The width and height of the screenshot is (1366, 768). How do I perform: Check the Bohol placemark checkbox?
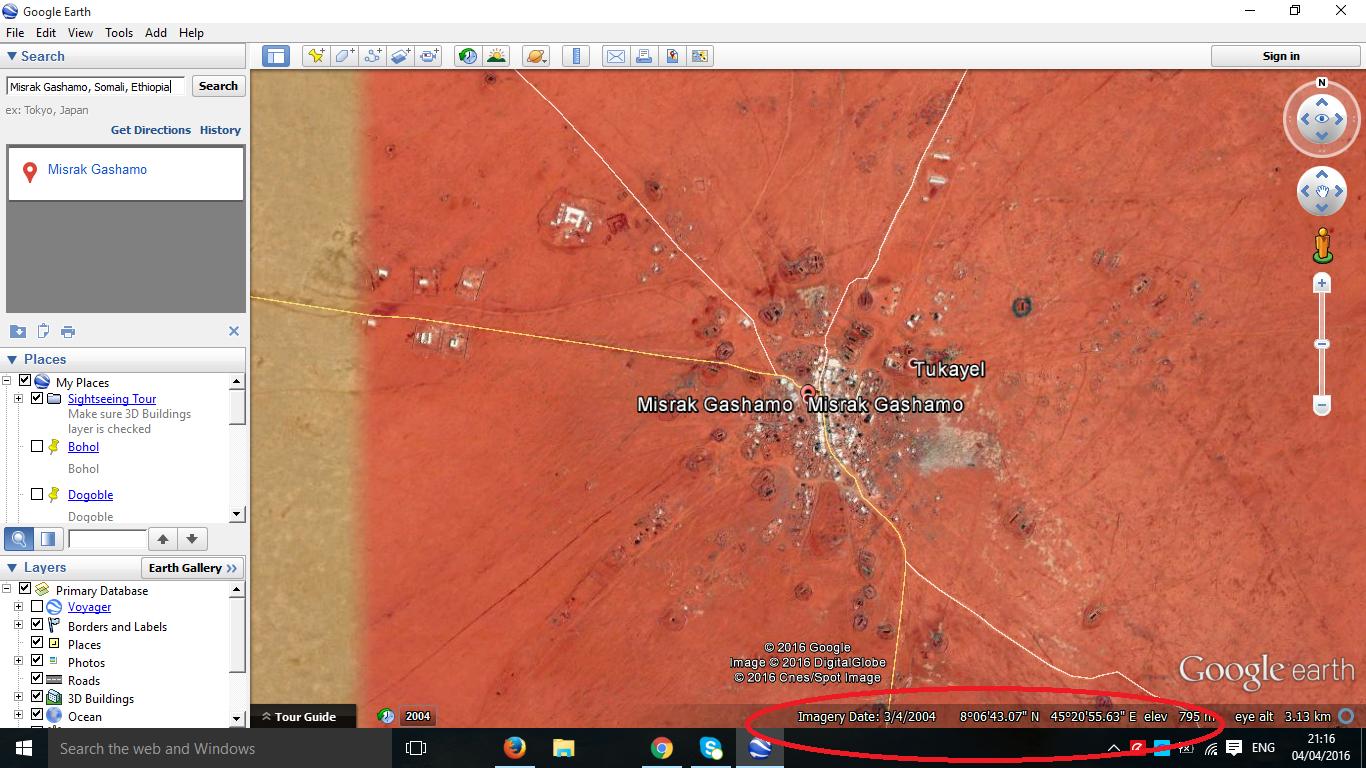pos(37,446)
